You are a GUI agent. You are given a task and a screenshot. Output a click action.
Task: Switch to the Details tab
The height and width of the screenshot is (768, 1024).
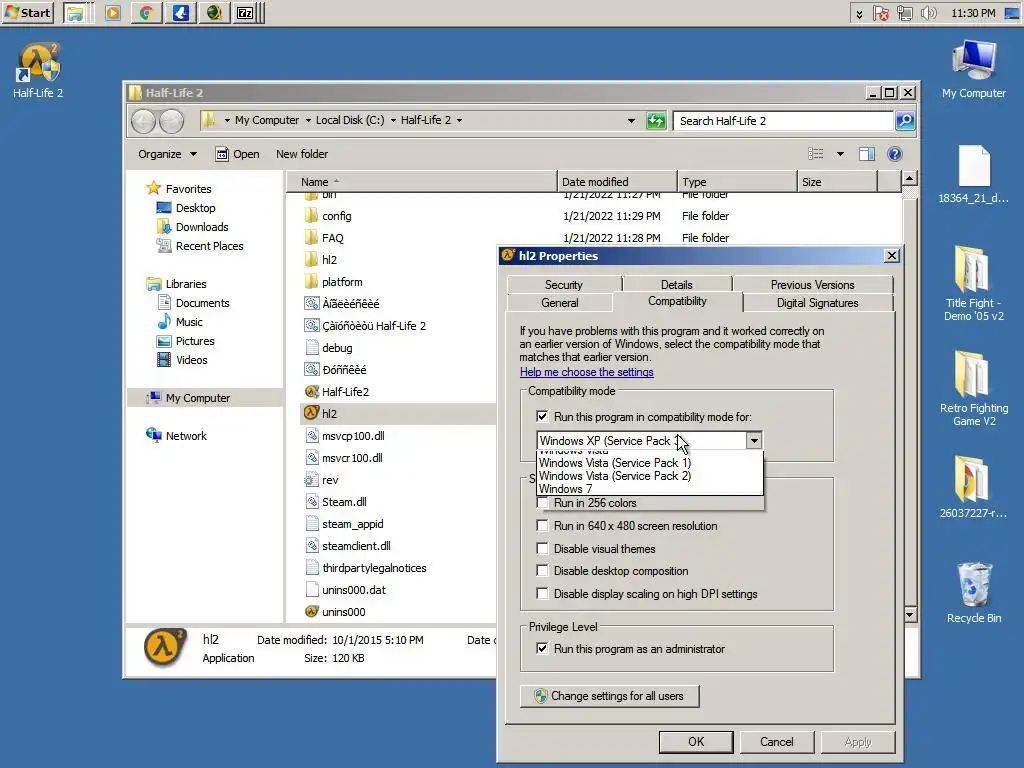pos(677,285)
